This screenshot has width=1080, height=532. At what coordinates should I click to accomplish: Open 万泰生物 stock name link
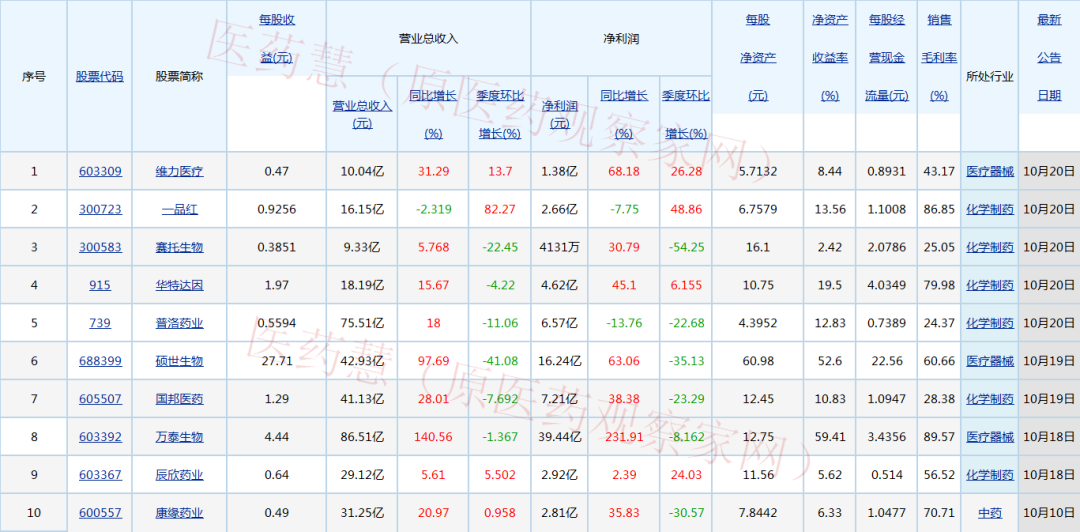(180, 436)
